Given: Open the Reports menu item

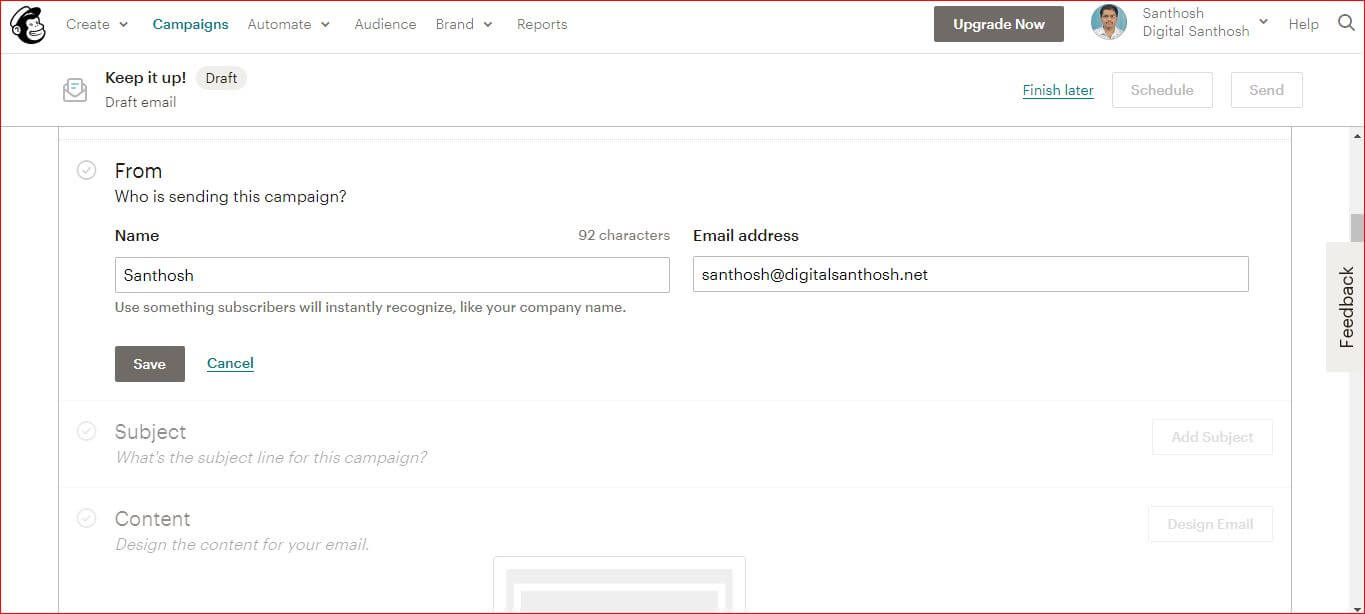Looking at the screenshot, I should tap(542, 24).
